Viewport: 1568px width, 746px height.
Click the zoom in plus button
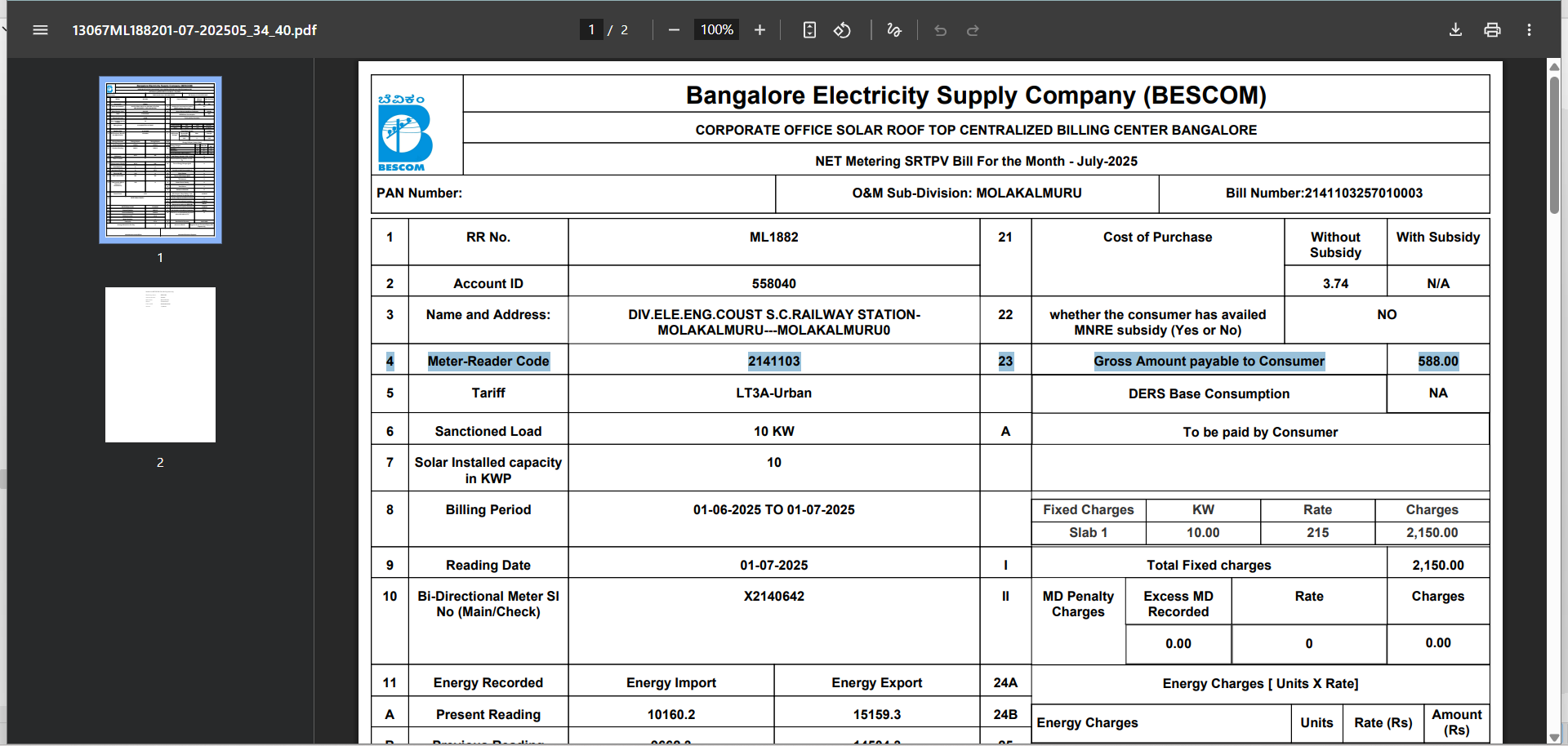759,30
